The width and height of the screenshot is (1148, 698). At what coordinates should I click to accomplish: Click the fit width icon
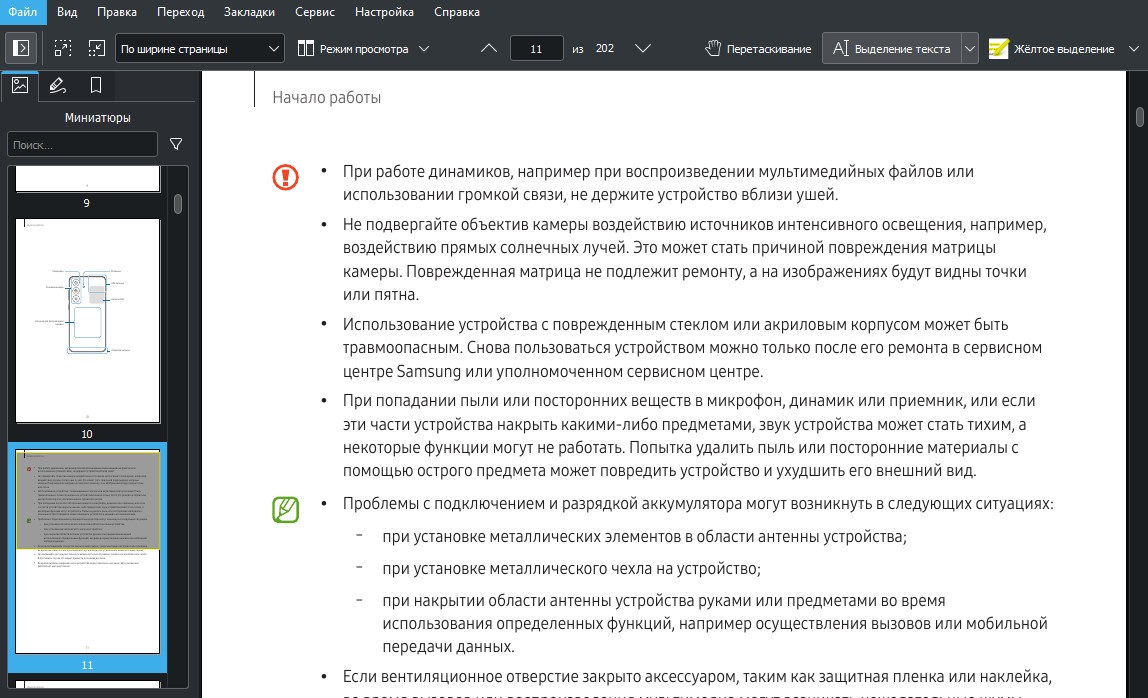pos(97,48)
